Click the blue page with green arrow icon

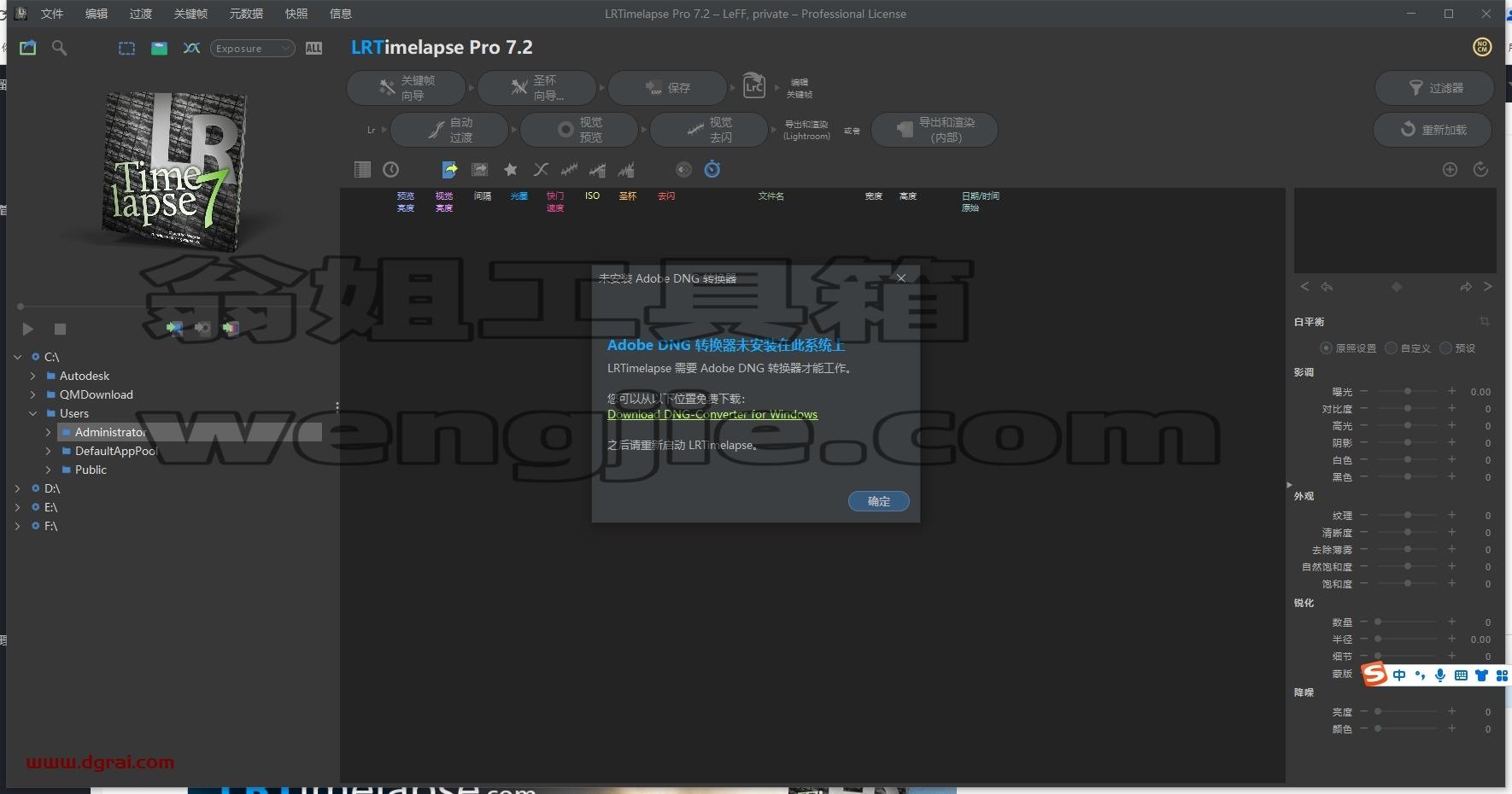(449, 170)
